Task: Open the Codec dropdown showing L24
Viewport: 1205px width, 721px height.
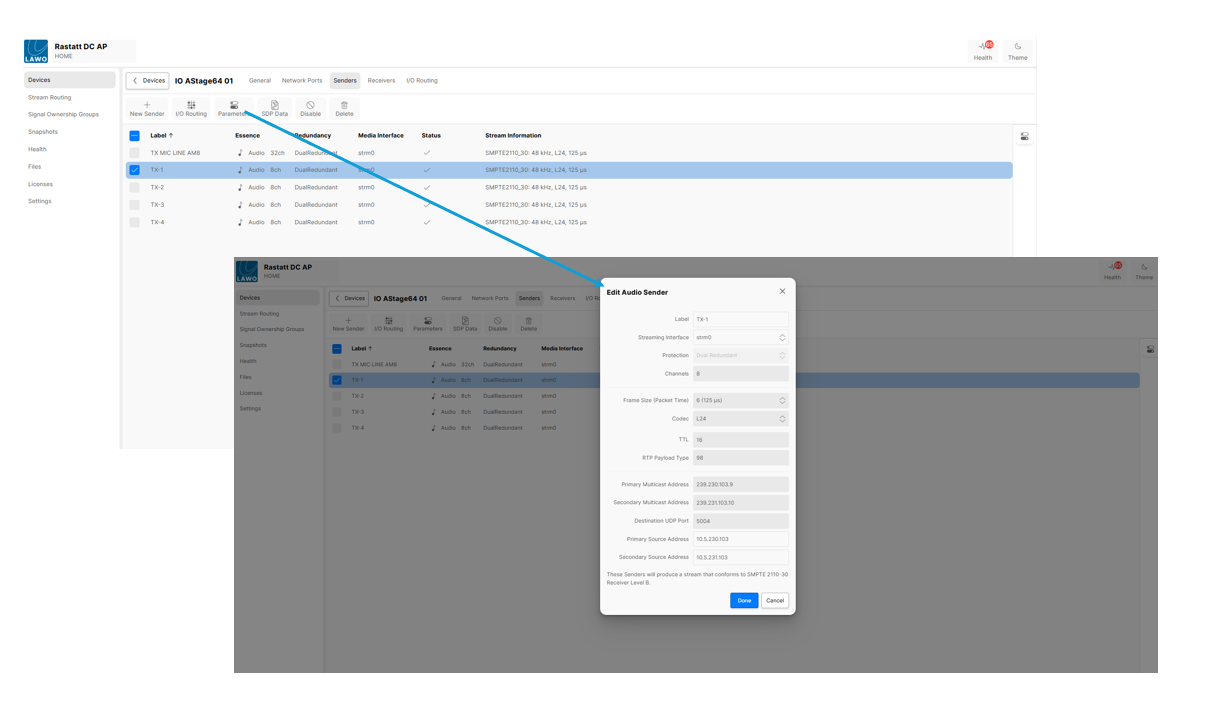Action: [740, 419]
